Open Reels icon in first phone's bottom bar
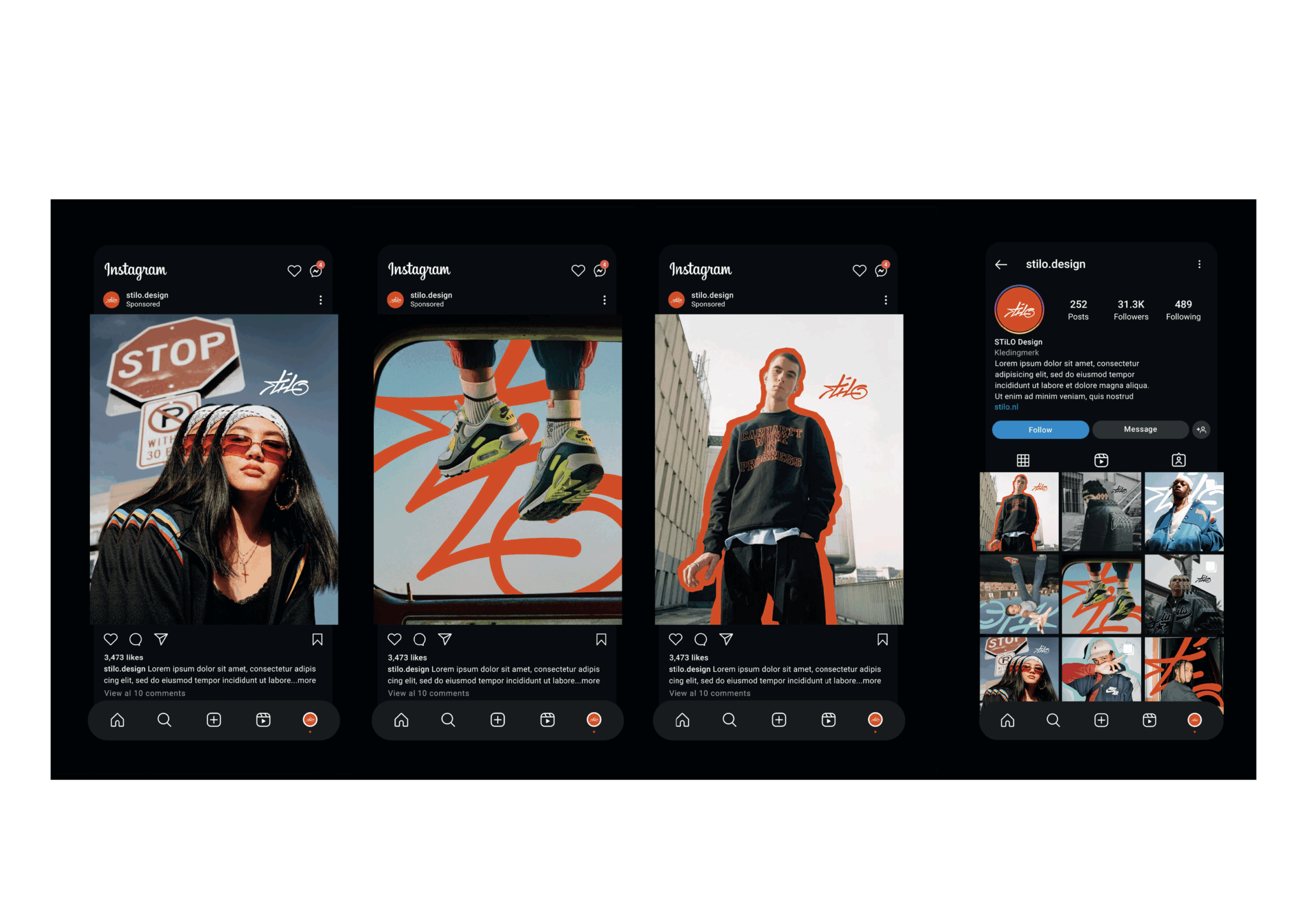Screen dimensions: 1307x924 coord(263,720)
